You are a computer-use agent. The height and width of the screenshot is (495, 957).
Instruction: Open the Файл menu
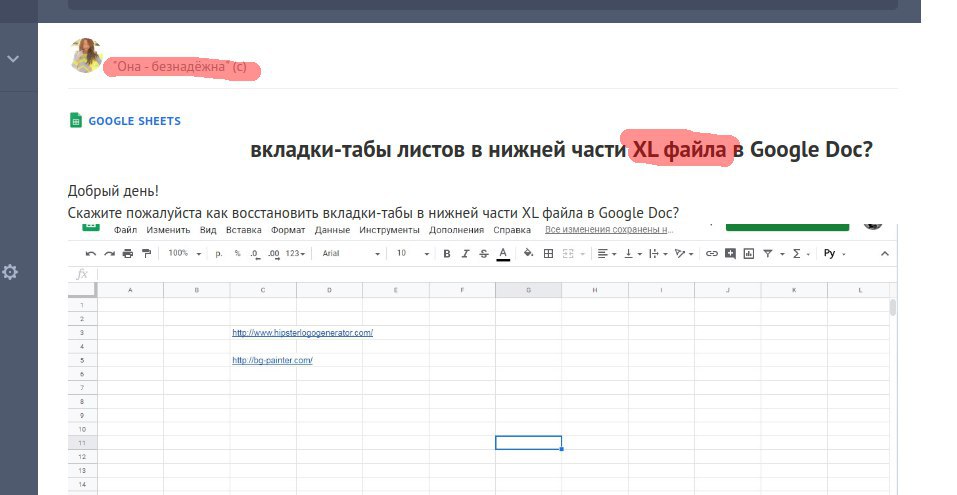pyautogui.click(x=125, y=230)
